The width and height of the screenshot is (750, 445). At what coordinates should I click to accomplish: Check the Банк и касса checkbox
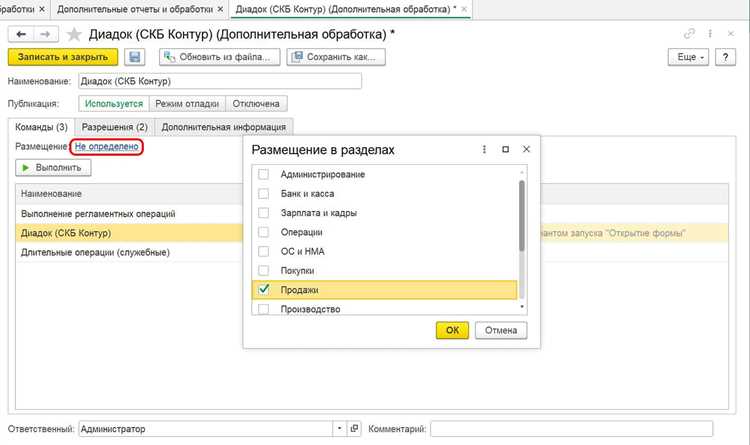point(264,193)
